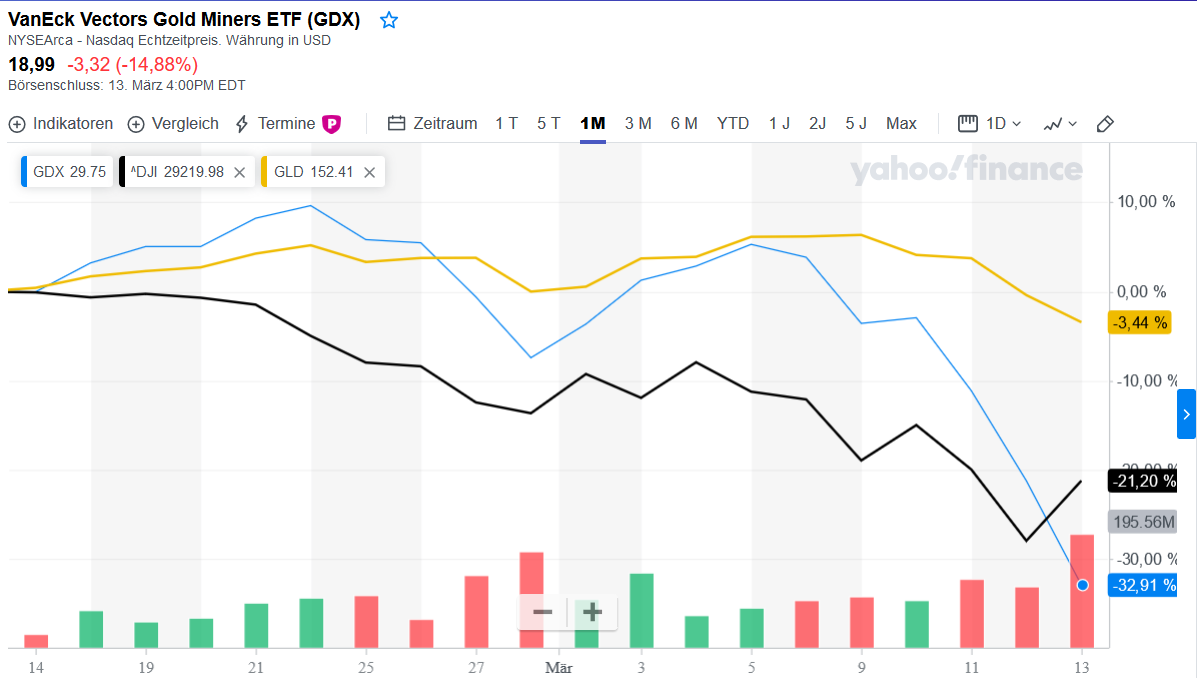Open the chart type line dropdown
Screen dimensions: 1197x678
point(1060,124)
